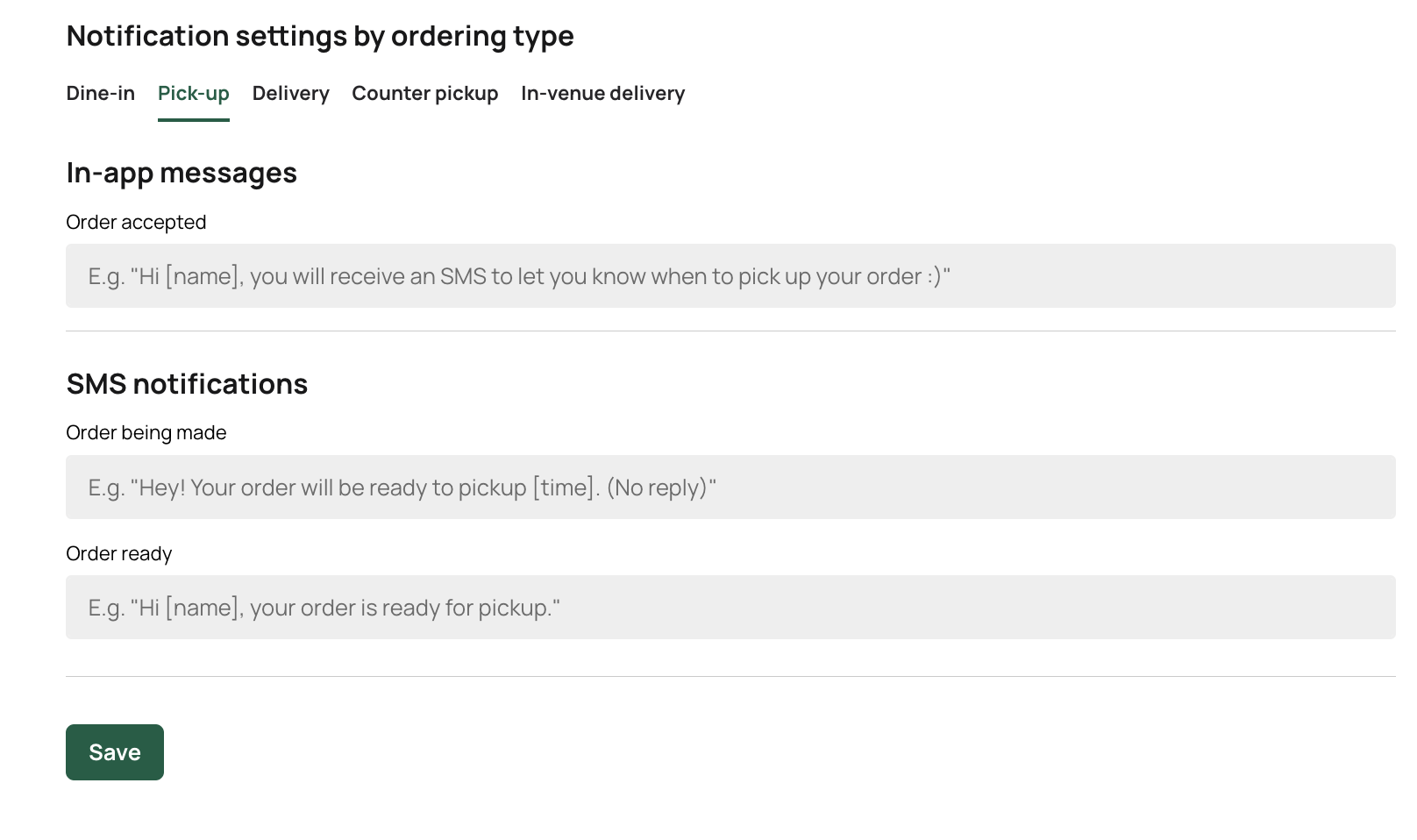Viewport: 1417px width, 840px height.
Task: Click the divider line above Save
Action: click(x=730, y=676)
